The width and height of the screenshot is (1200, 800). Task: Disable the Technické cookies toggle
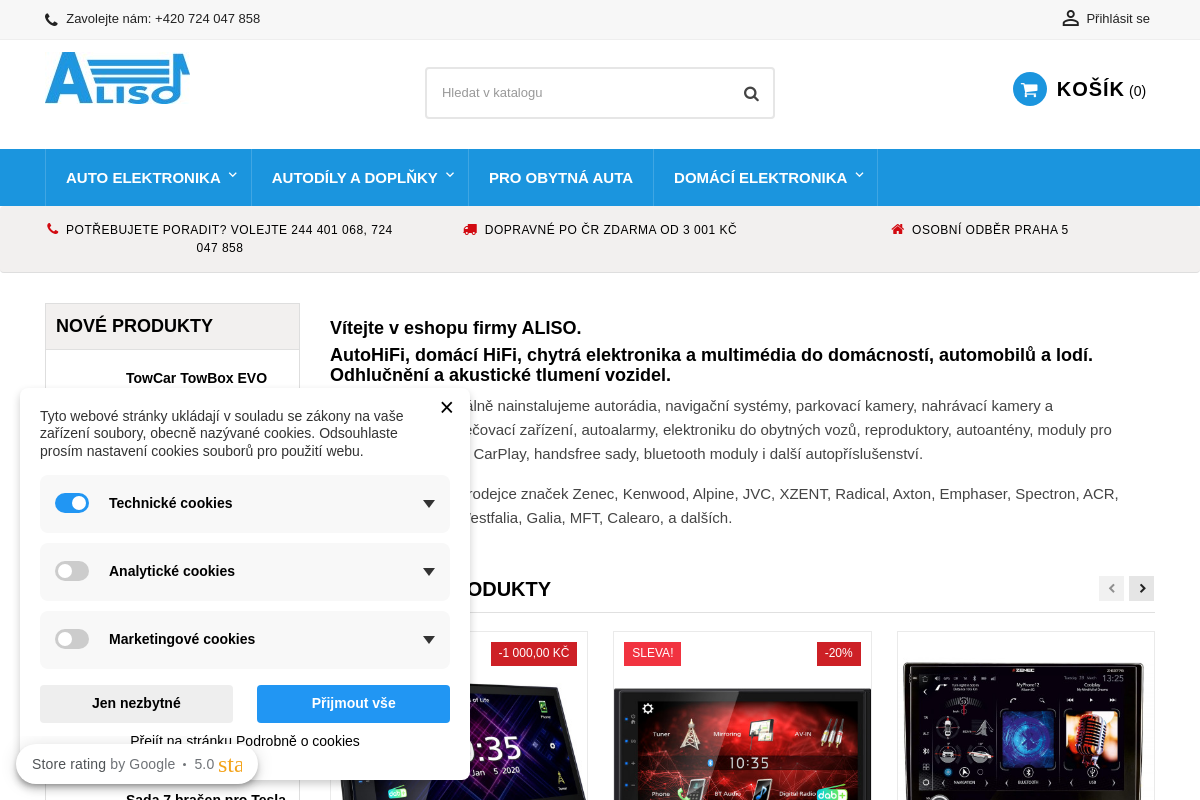click(x=72, y=503)
